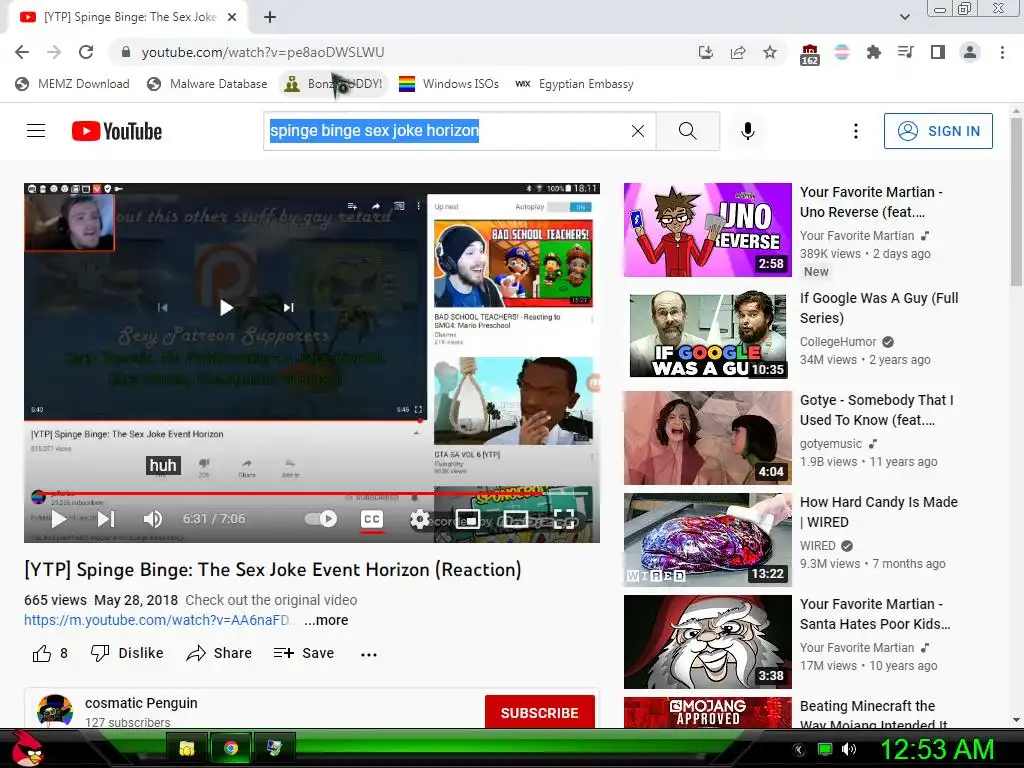Go to the YouTube home logo
The image size is (1024, 768).
(x=117, y=131)
